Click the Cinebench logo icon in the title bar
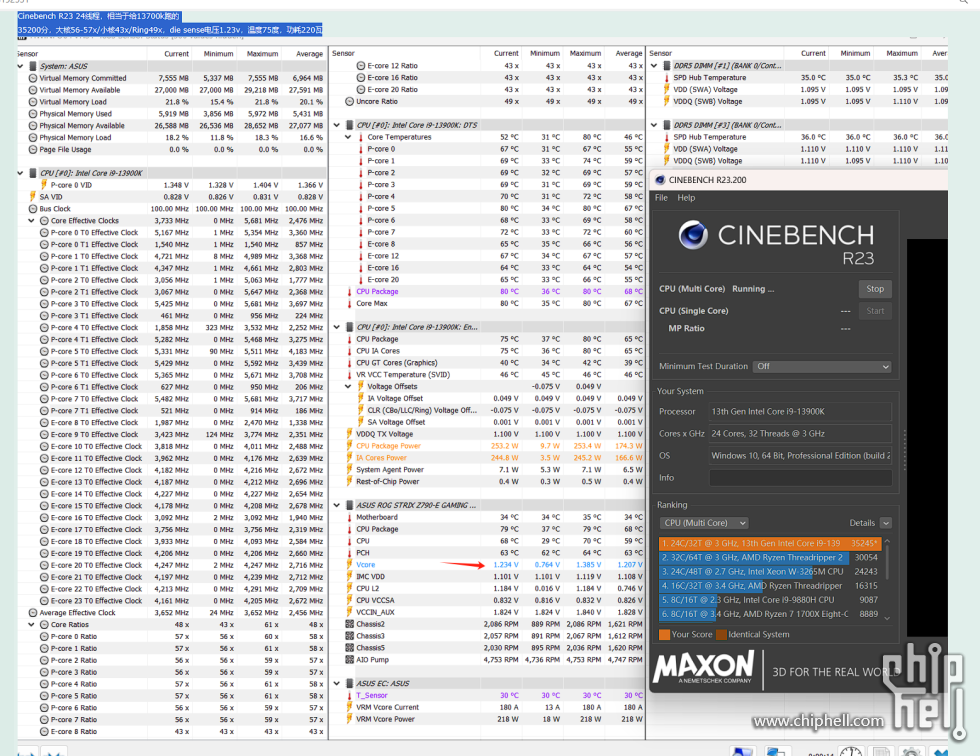 [659, 180]
